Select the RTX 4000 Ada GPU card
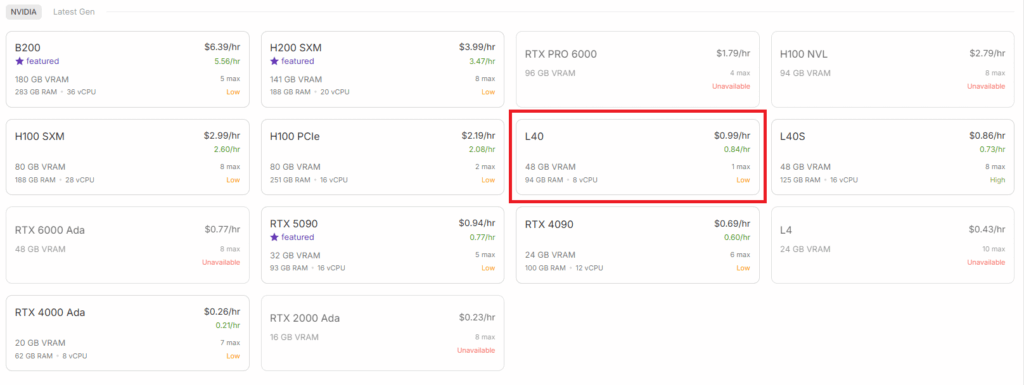This screenshot has height=385, width=1024. (x=128, y=333)
